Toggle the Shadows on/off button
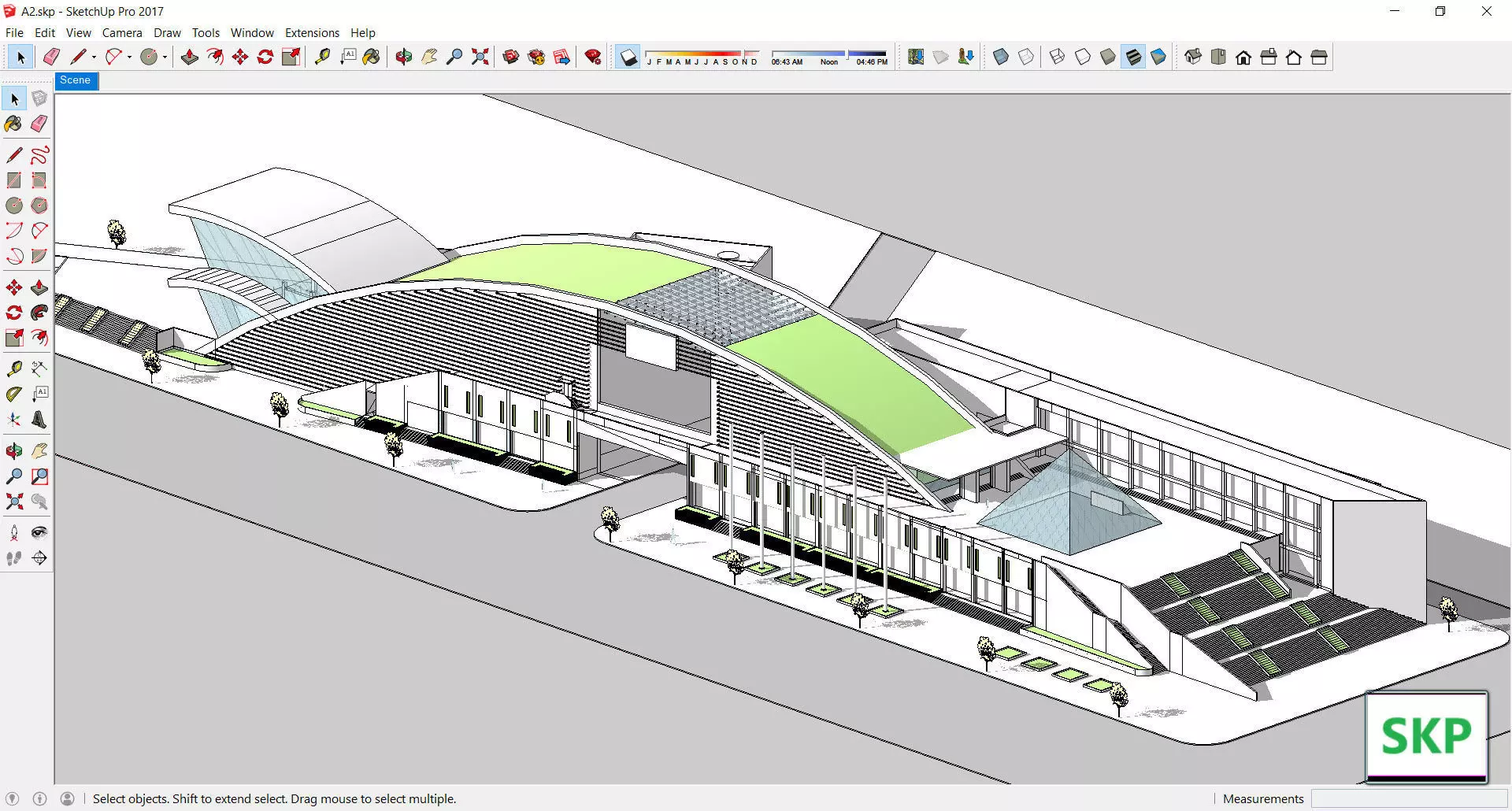Viewport: 1512px width, 811px height. (x=628, y=57)
